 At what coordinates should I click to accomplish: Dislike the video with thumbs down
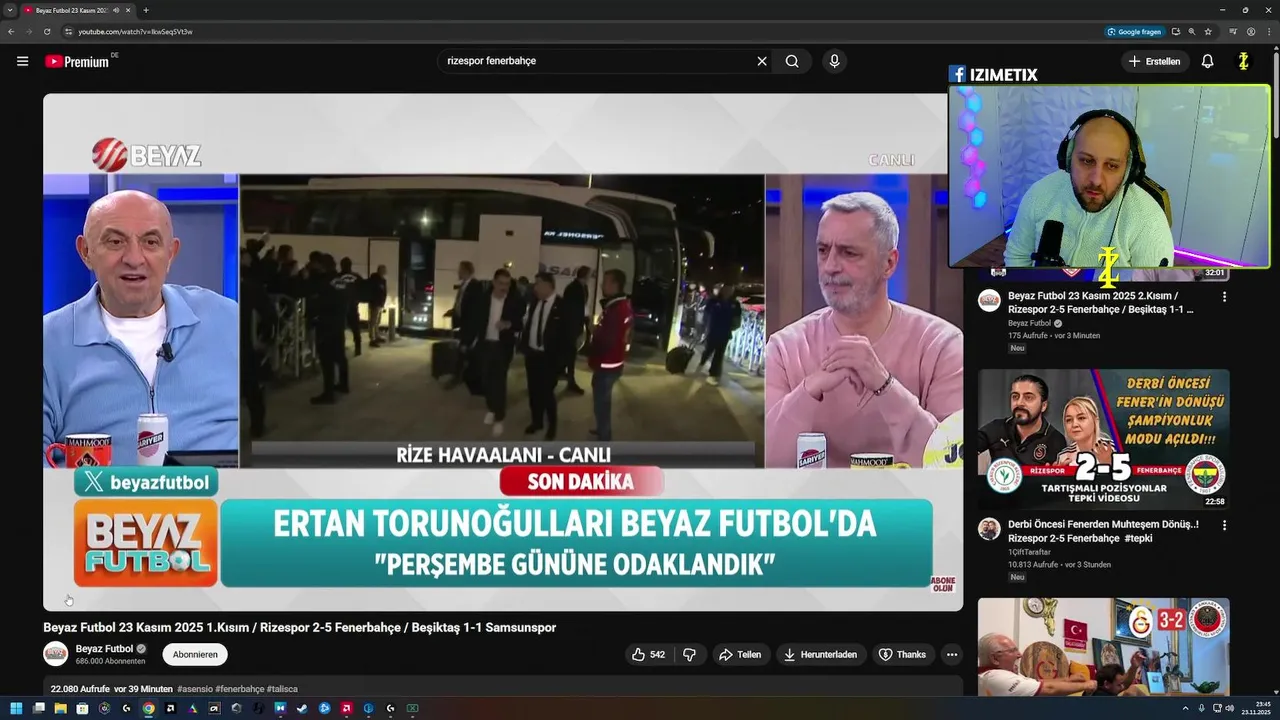(689, 654)
